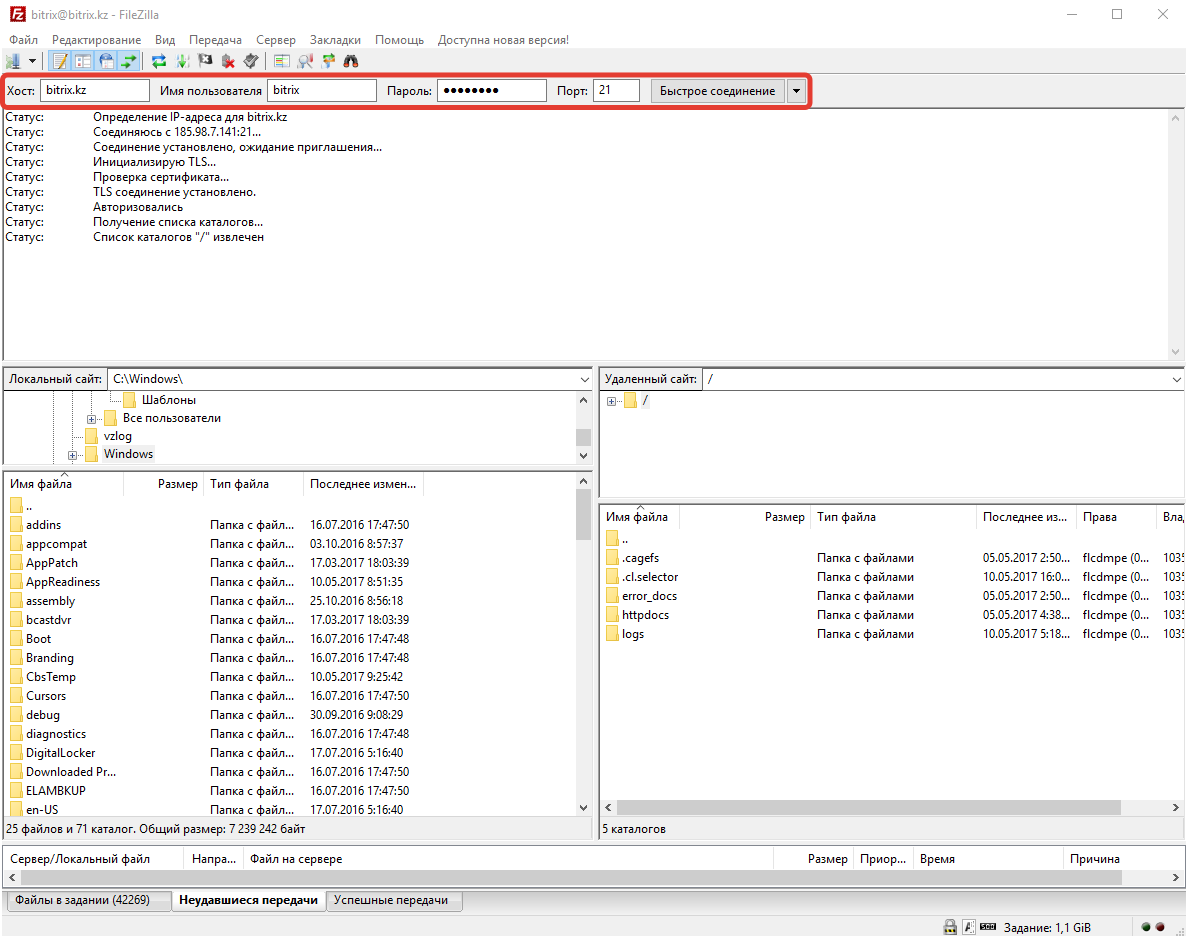Click the padlock encryption icon in status bar
This screenshot has height=936, width=1186.
pos(950,926)
